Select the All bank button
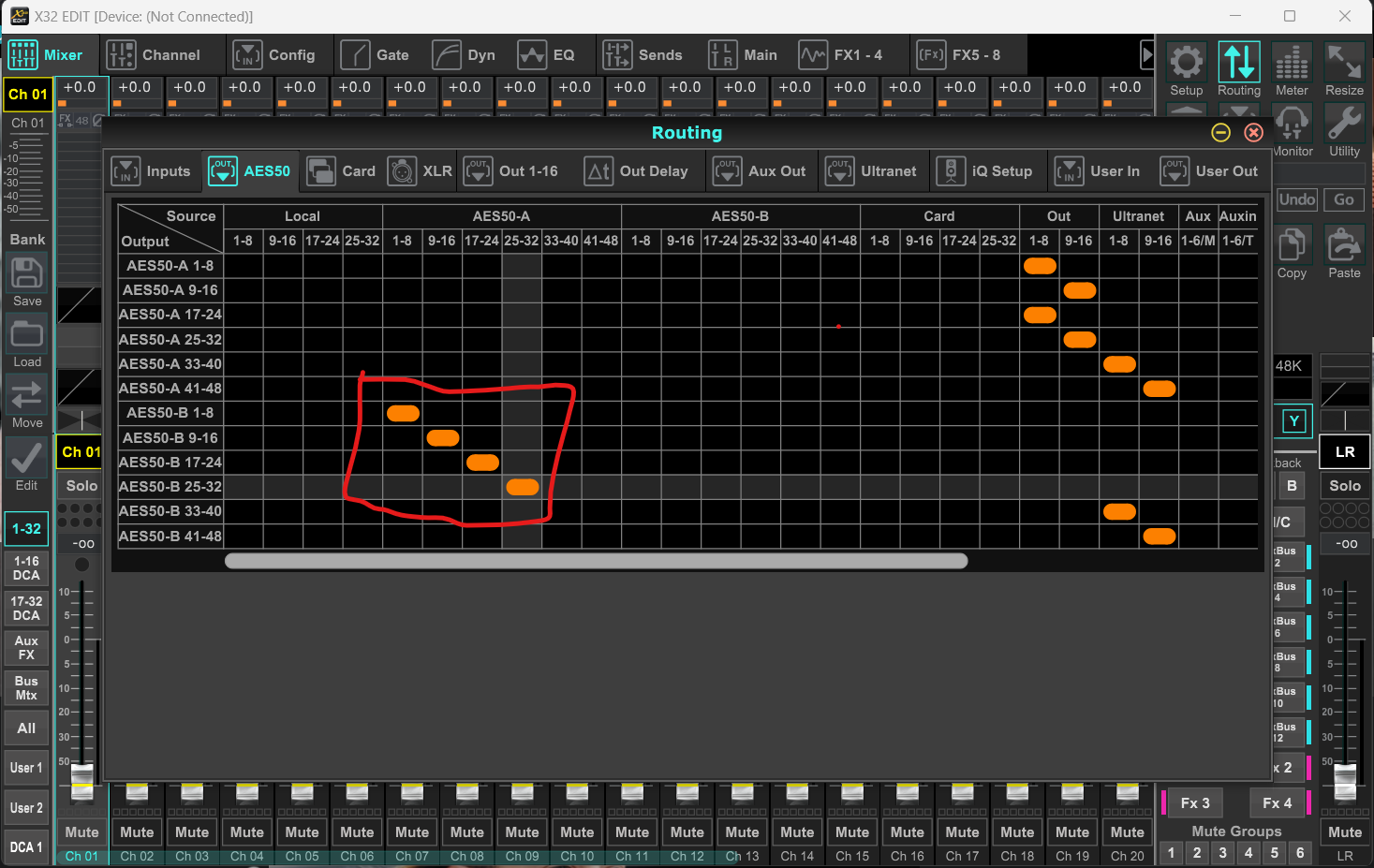 [x=26, y=728]
